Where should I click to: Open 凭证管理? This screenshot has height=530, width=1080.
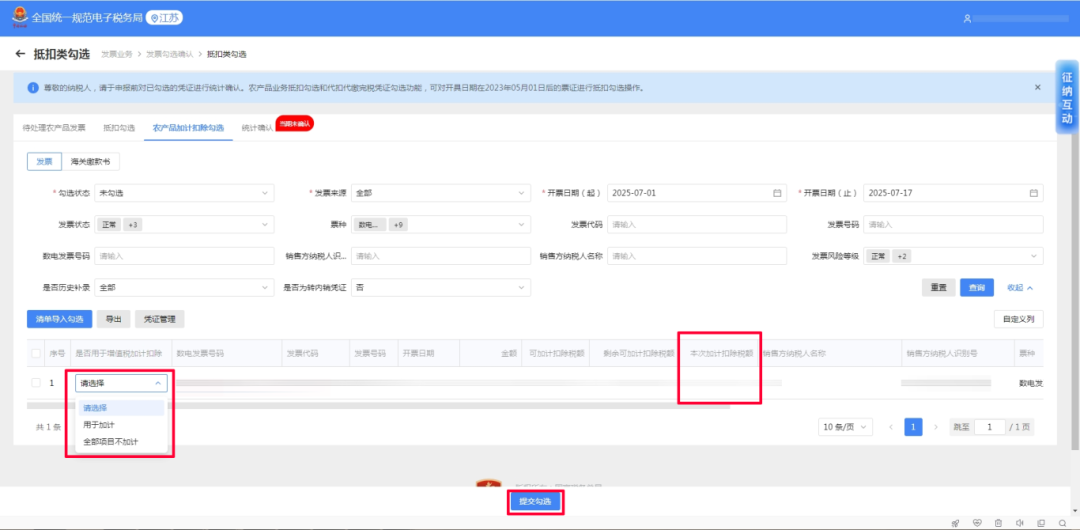[x=160, y=319]
